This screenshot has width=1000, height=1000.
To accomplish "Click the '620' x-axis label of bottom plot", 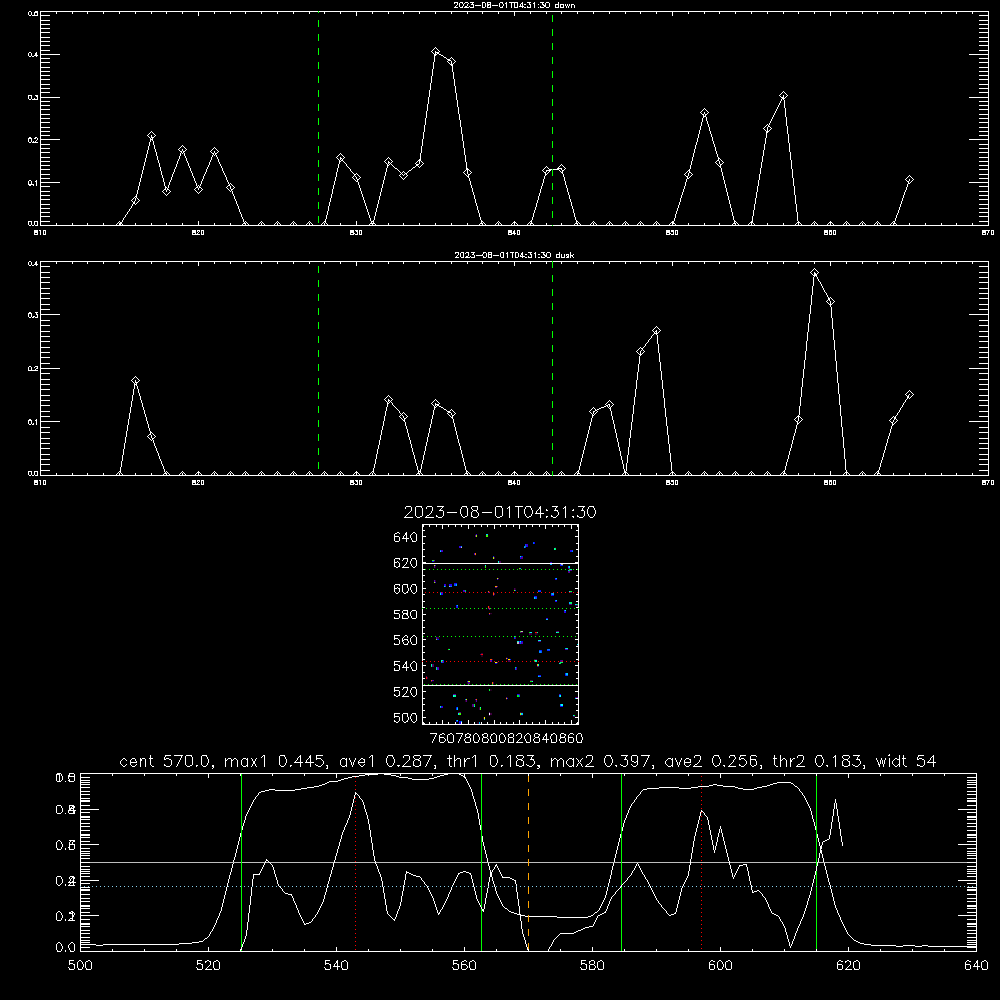I will click(848, 966).
